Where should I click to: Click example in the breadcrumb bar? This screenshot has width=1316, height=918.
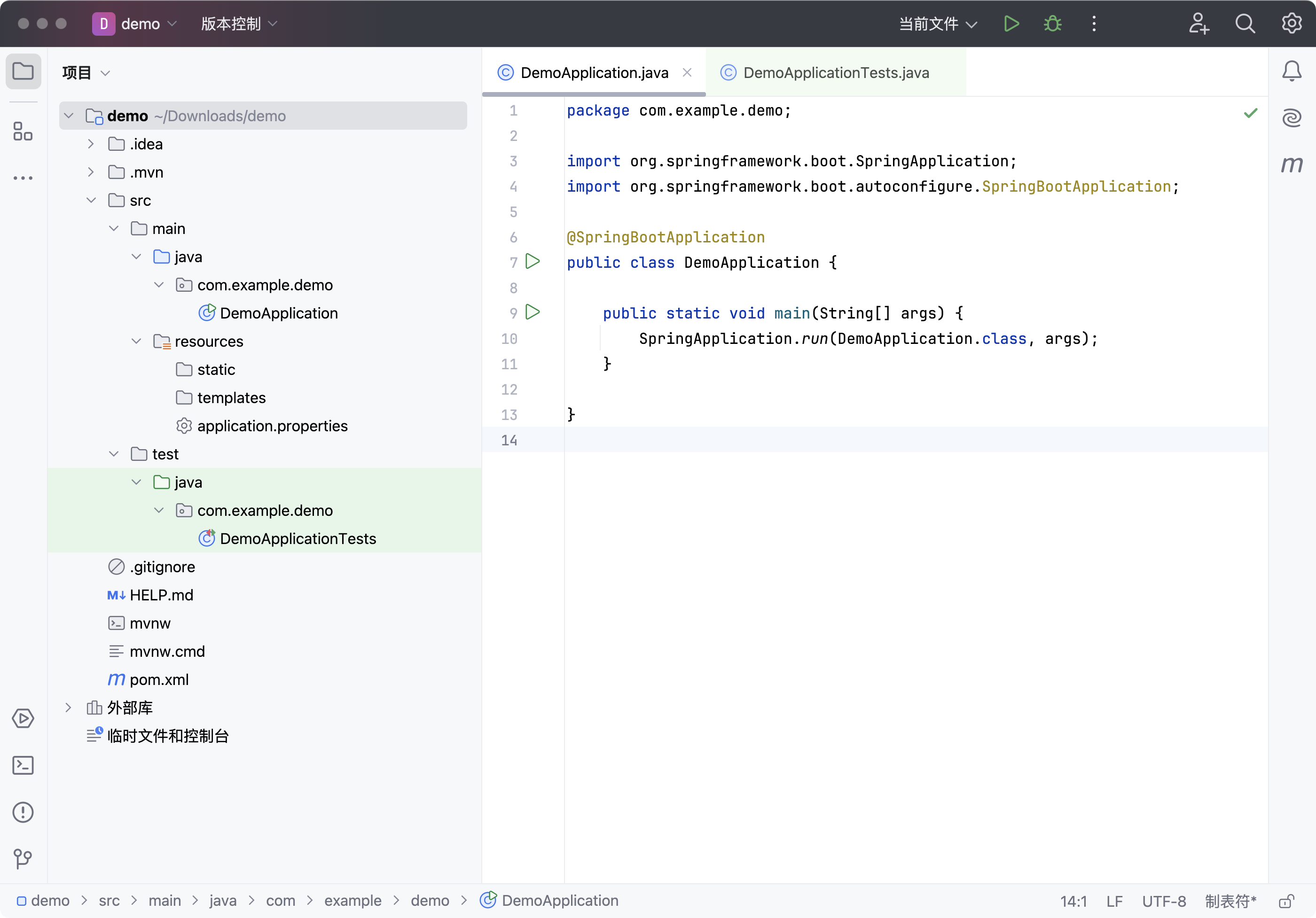point(352,901)
